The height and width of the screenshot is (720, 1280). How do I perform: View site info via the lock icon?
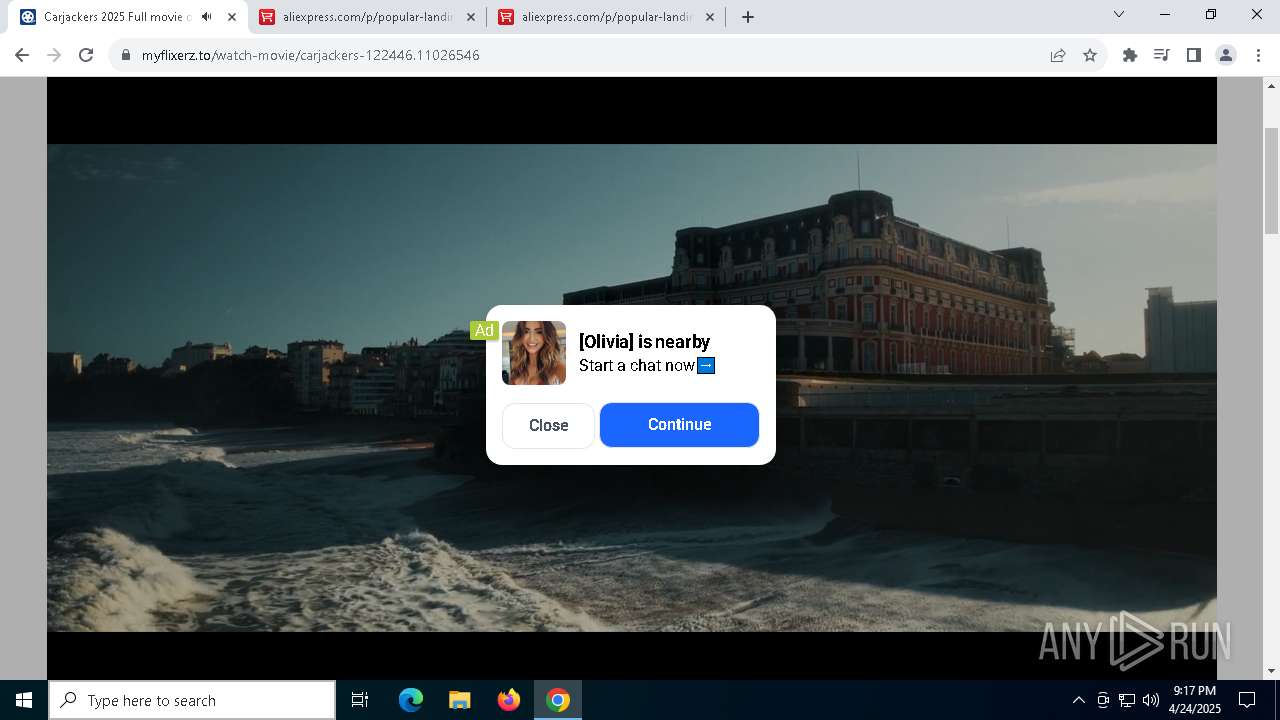[x=126, y=55]
